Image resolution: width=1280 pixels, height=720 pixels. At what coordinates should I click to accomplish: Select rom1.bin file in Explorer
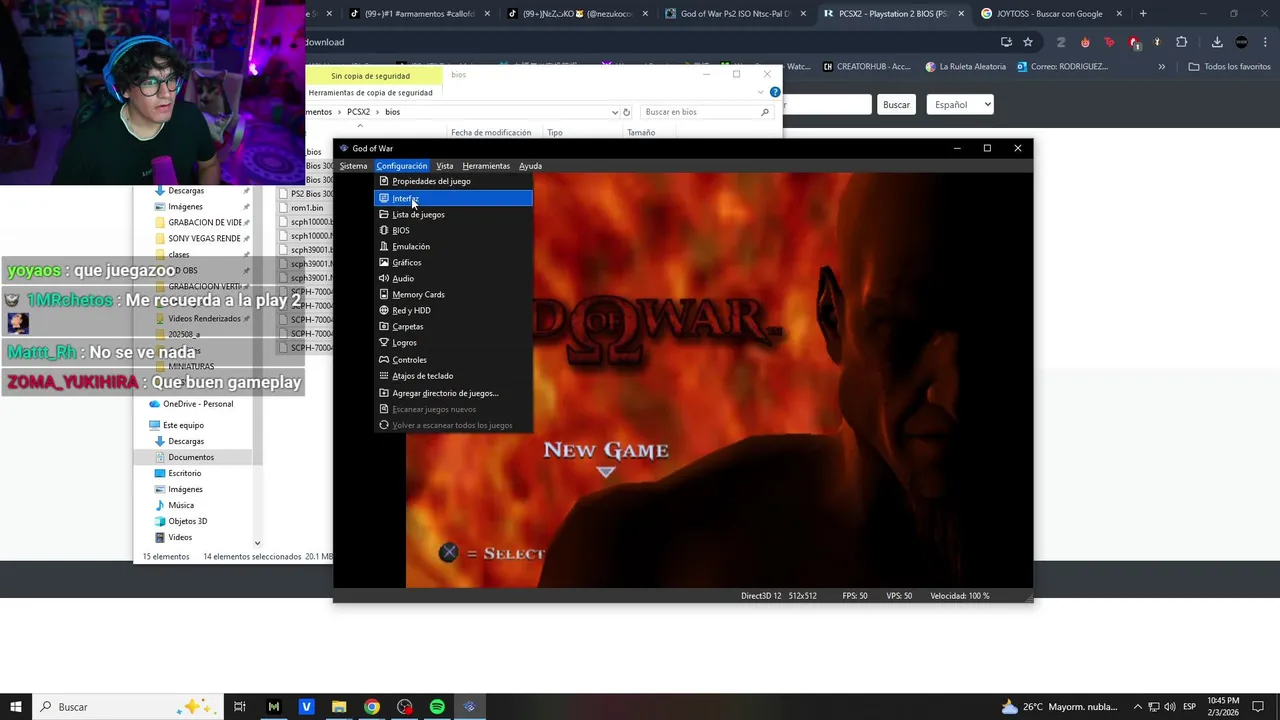[x=307, y=208]
